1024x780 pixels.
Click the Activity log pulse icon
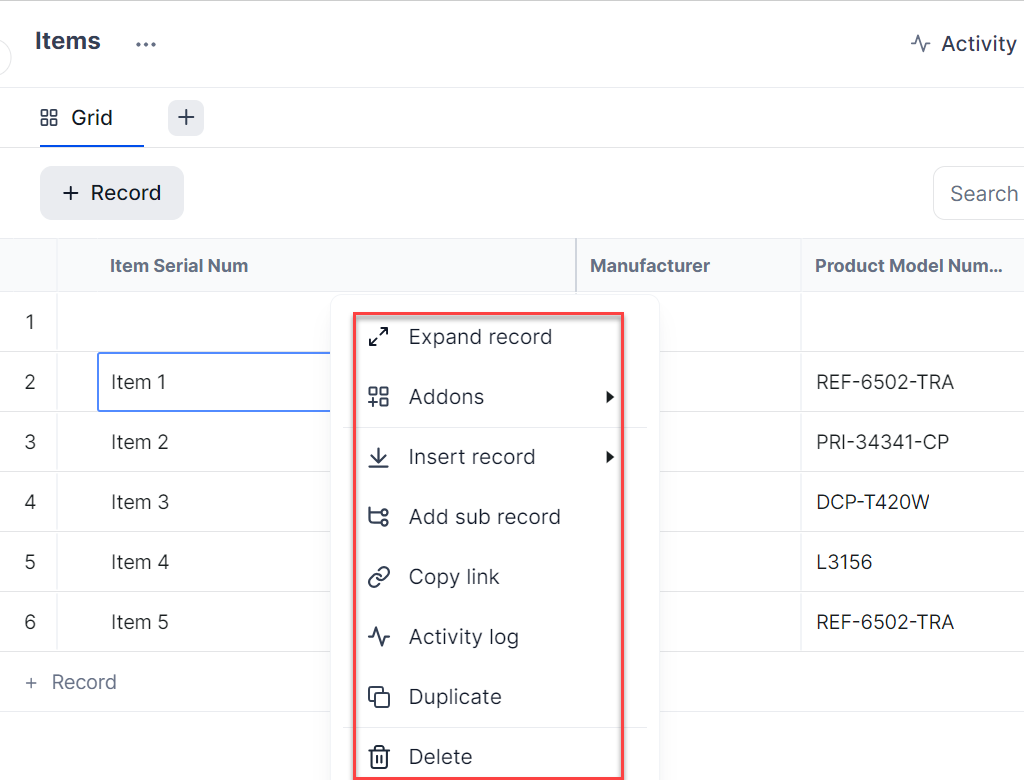pyautogui.click(x=379, y=637)
